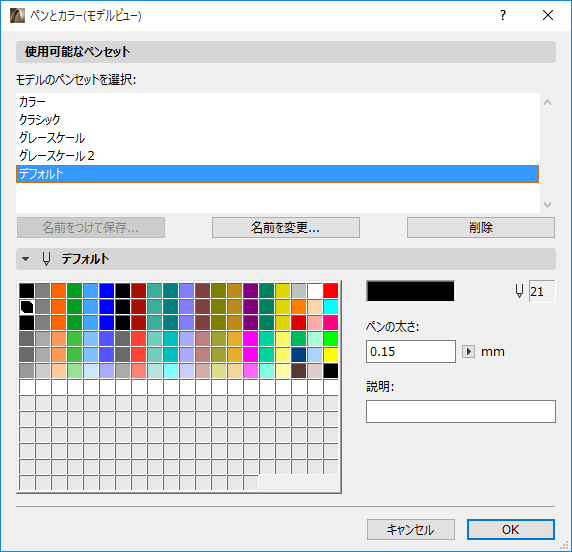Select the カラー pen set
This screenshot has width=572, height=552.
pyautogui.click(x=277, y=102)
